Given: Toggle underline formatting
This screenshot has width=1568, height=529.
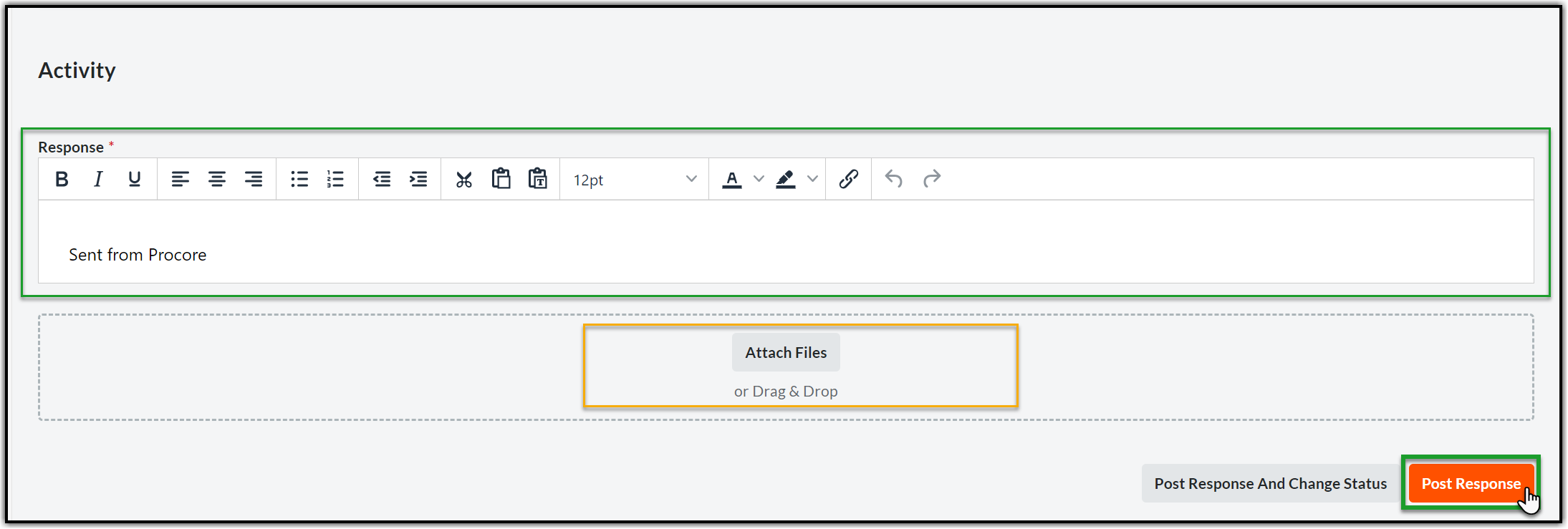Looking at the screenshot, I should point(134,179).
